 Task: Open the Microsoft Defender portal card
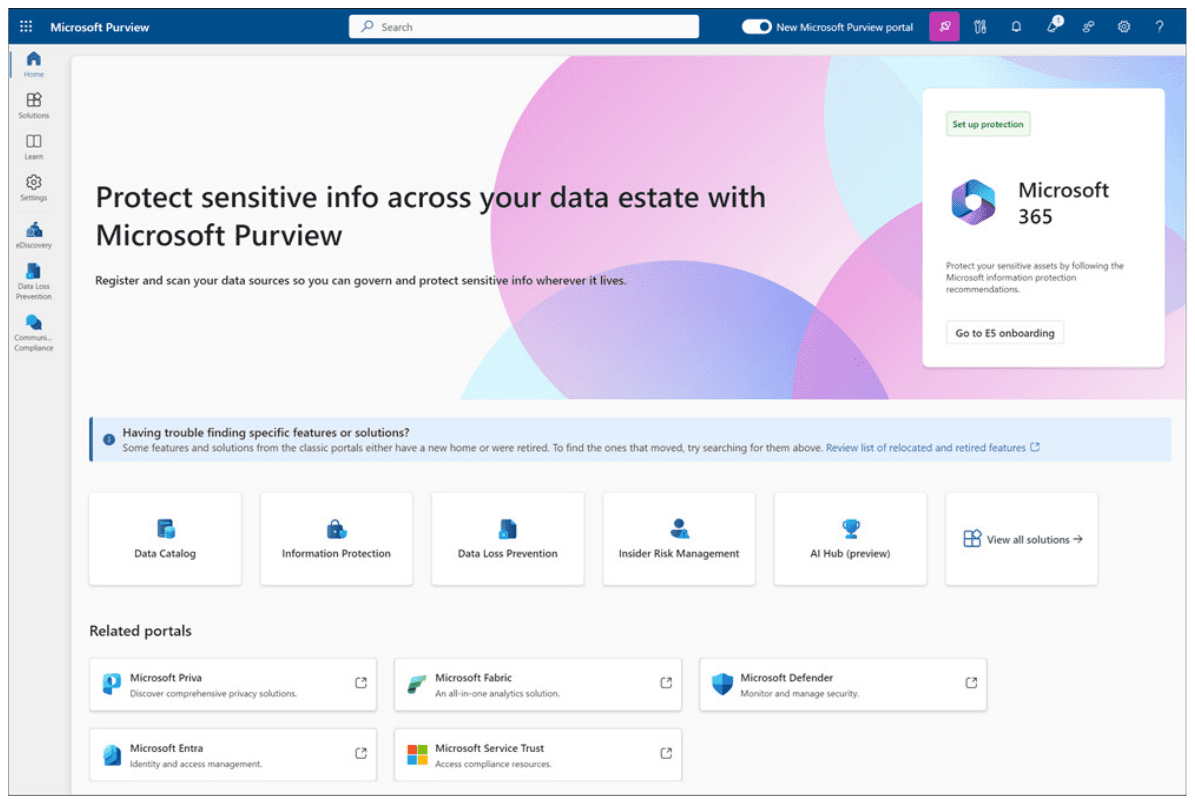click(x=843, y=684)
